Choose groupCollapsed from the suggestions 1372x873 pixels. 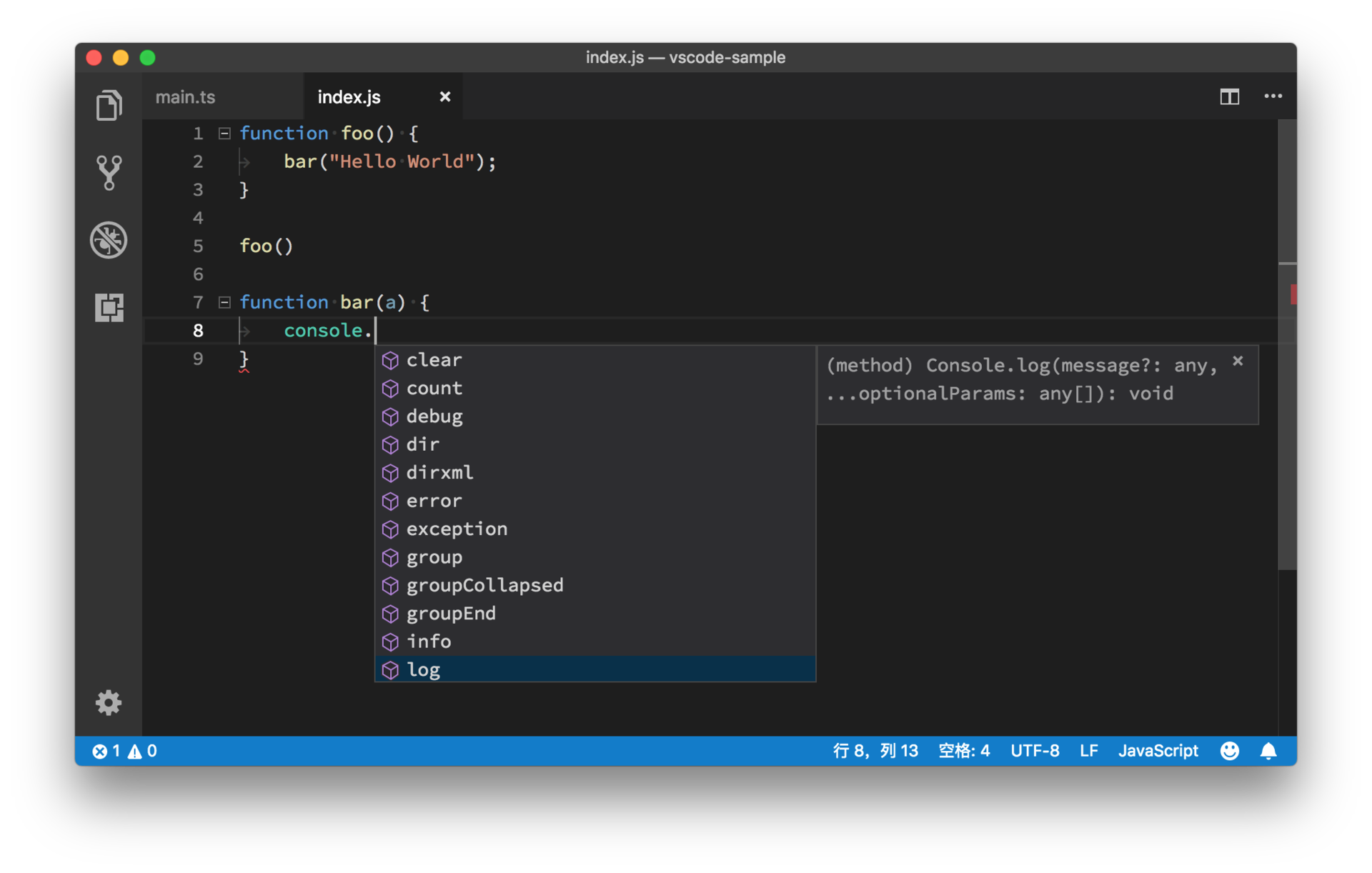[x=484, y=585]
